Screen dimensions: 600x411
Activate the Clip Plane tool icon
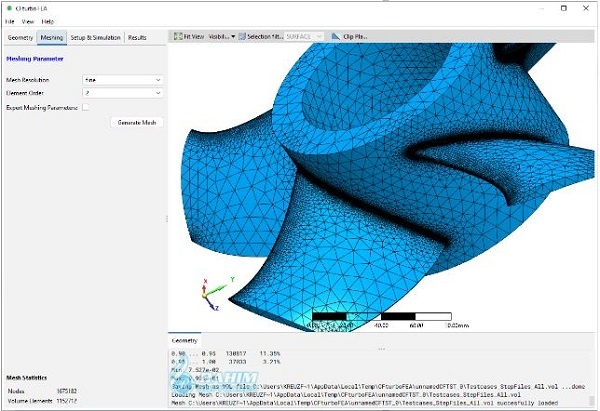click(x=336, y=36)
